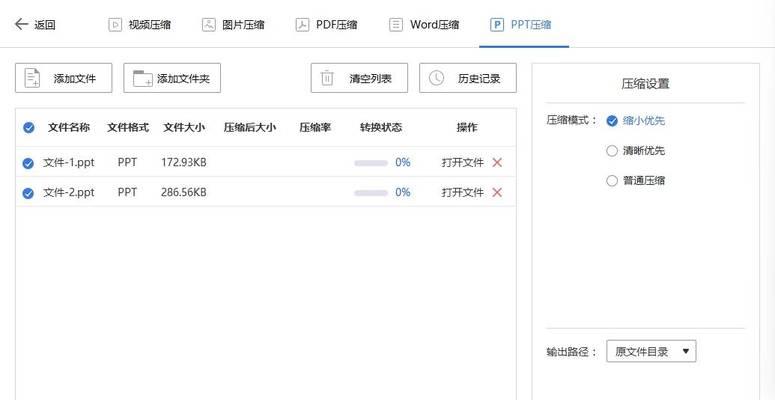775x400 pixels.
Task: Click the 转换状态 column header
Action: [x=381, y=128]
